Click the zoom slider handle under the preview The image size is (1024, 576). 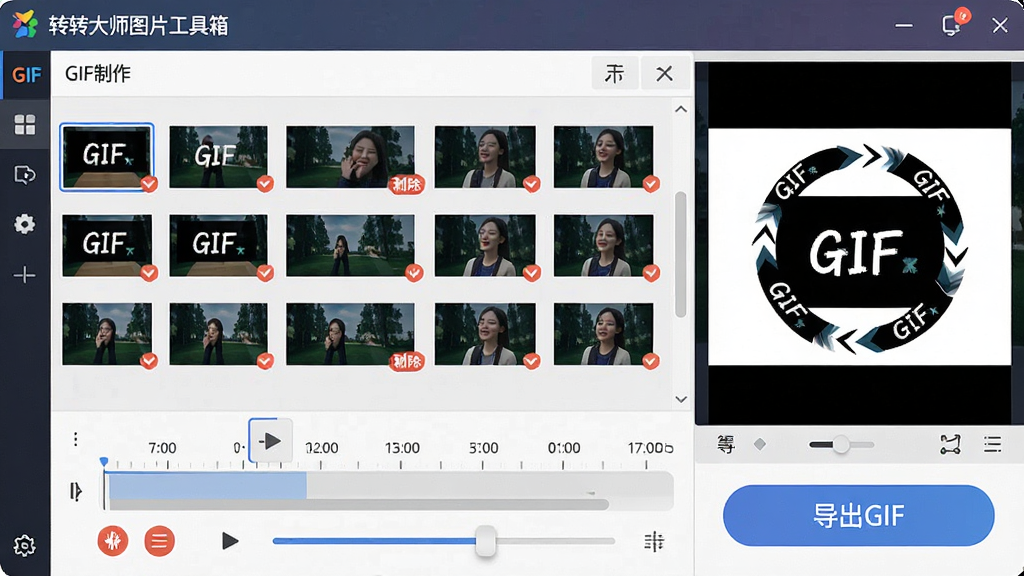pyautogui.click(x=841, y=445)
